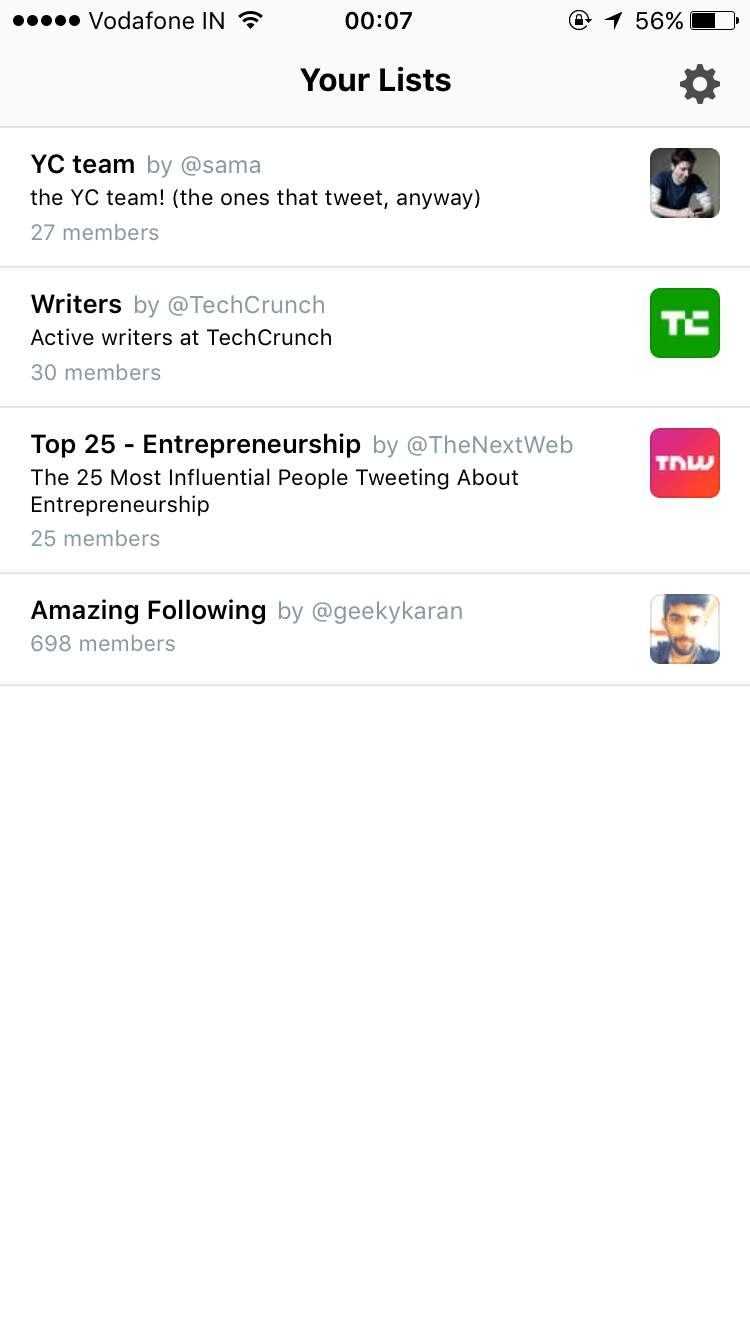This screenshot has height=1334, width=750.
Task: Tap the Your Lists title
Action: pos(376,80)
